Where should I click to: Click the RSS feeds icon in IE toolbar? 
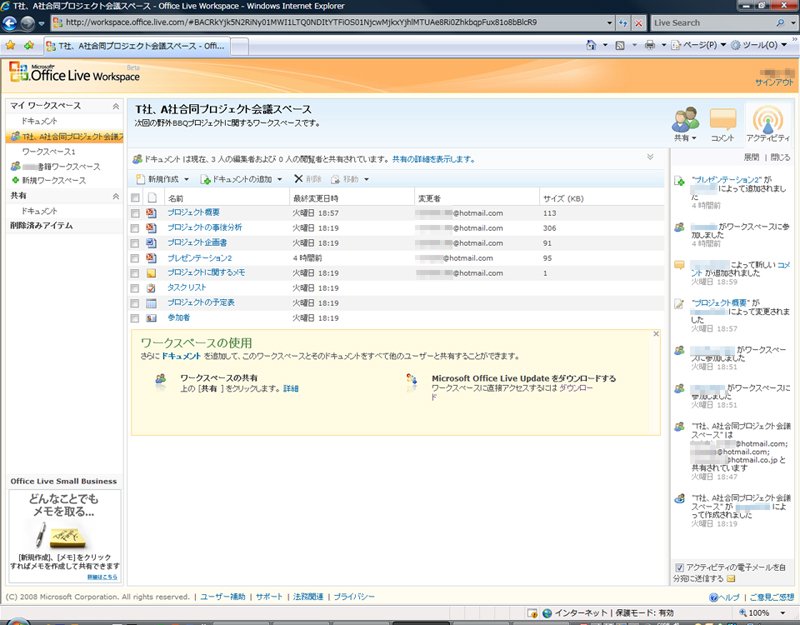620,45
